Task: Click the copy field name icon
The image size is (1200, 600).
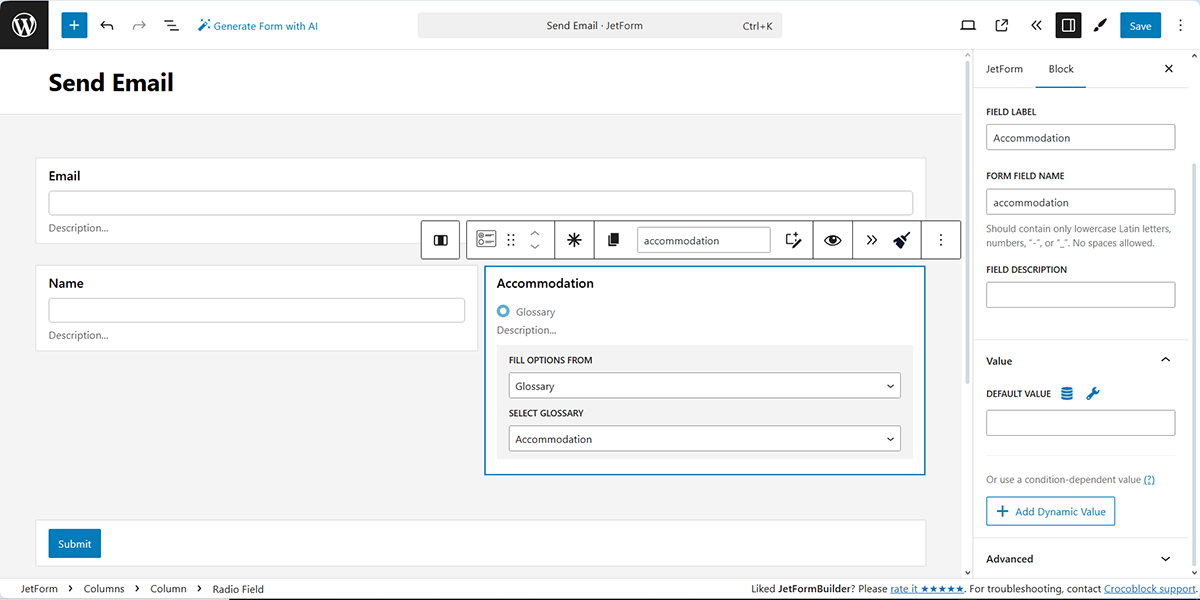Action: coord(614,240)
